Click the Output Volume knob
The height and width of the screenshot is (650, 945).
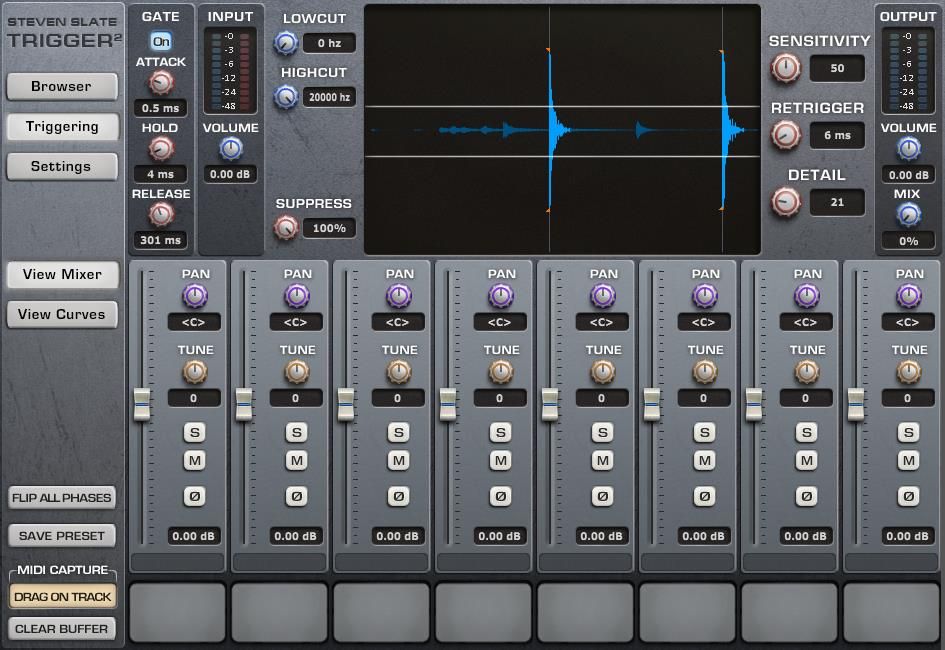click(909, 148)
